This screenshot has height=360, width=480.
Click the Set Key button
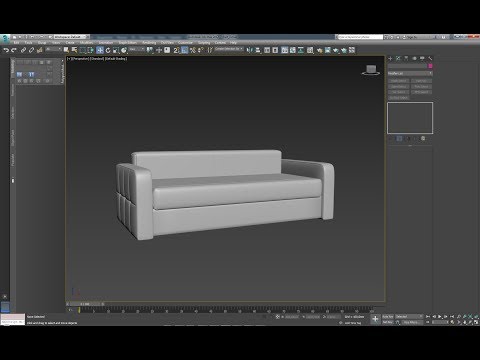387,322
